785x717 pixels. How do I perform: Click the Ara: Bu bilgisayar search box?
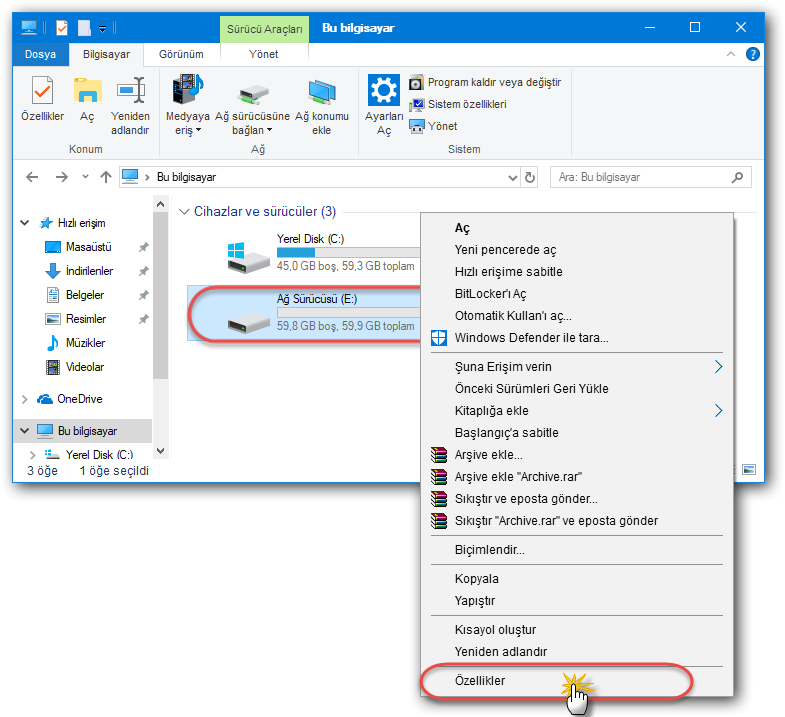coord(650,177)
